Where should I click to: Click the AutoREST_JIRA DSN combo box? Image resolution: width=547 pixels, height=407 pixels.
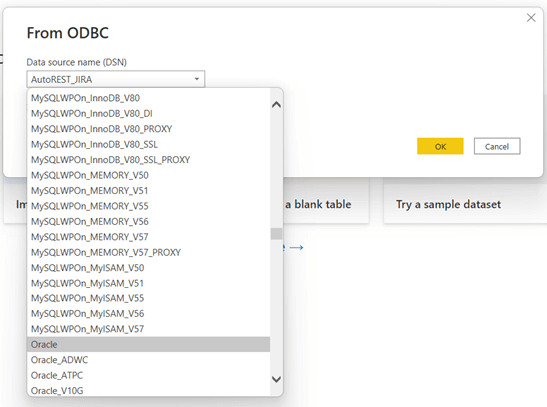pos(115,79)
